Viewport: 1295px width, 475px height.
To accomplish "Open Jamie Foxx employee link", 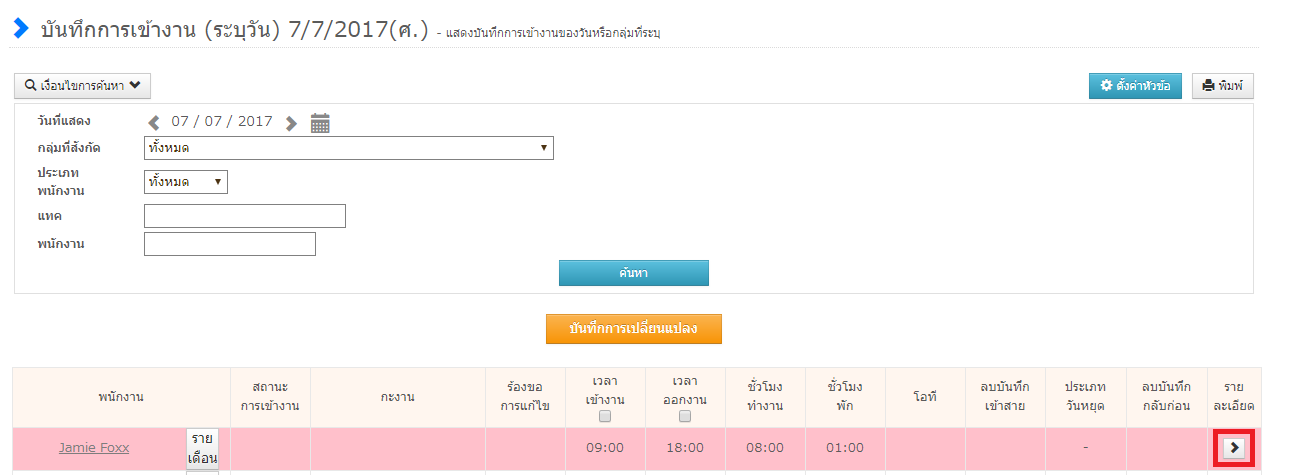I will pyautogui.click(x=94, y=448).
